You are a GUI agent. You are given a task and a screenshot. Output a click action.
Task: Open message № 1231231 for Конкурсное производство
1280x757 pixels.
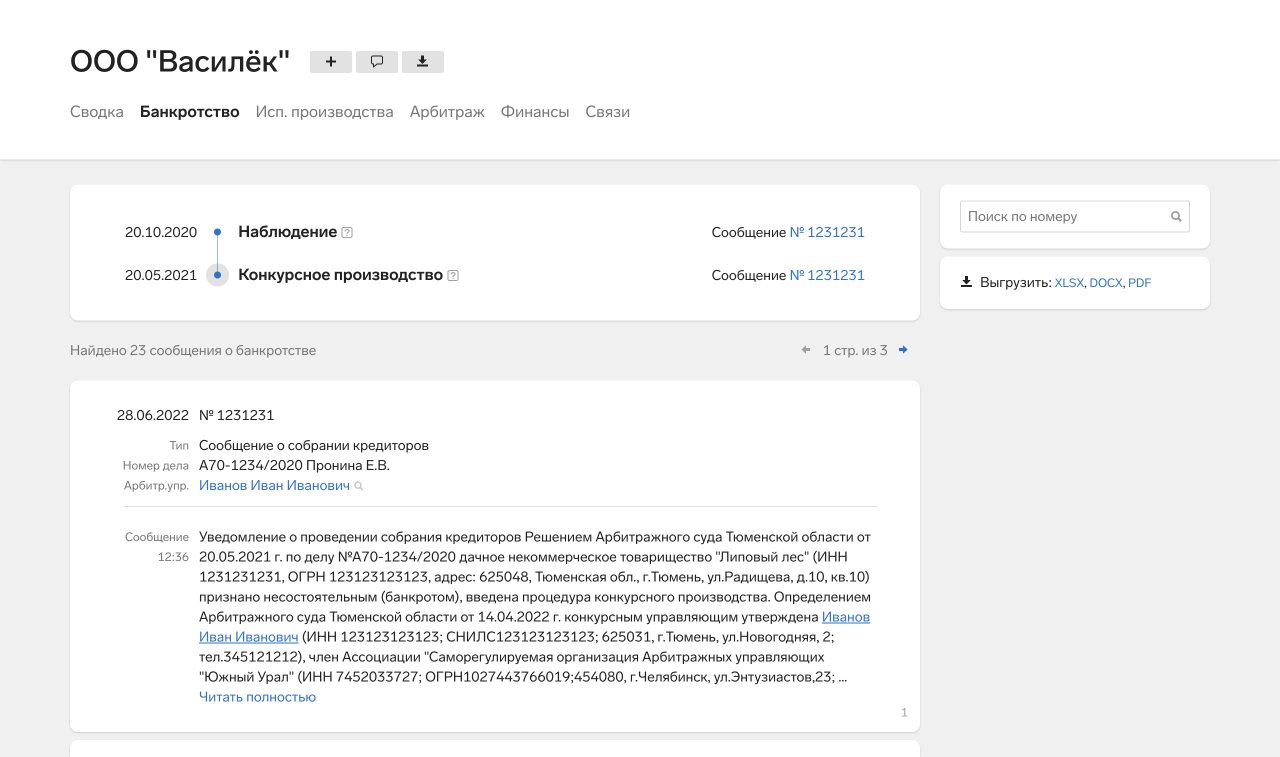827,275
